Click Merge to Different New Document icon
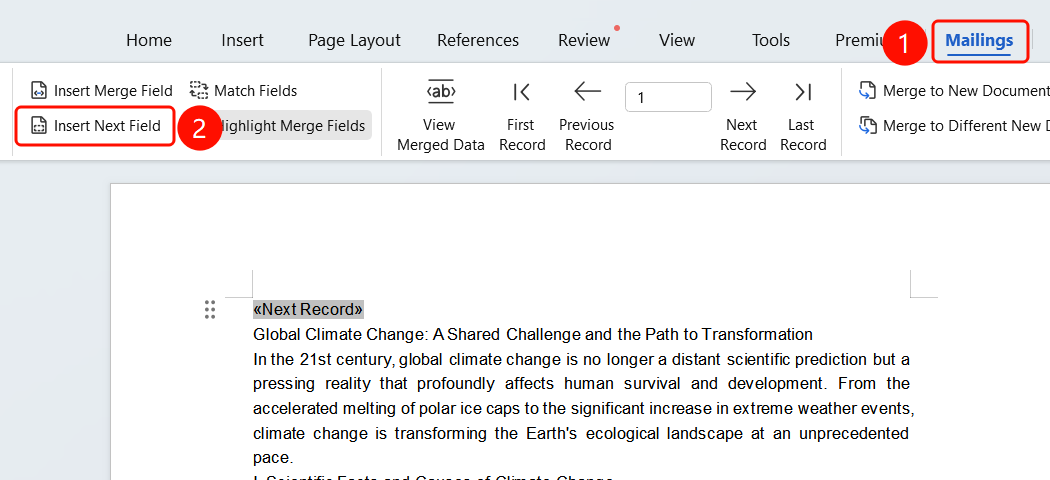The width and height of the screenshot is (1050, 480). click(x=868, y=125)
